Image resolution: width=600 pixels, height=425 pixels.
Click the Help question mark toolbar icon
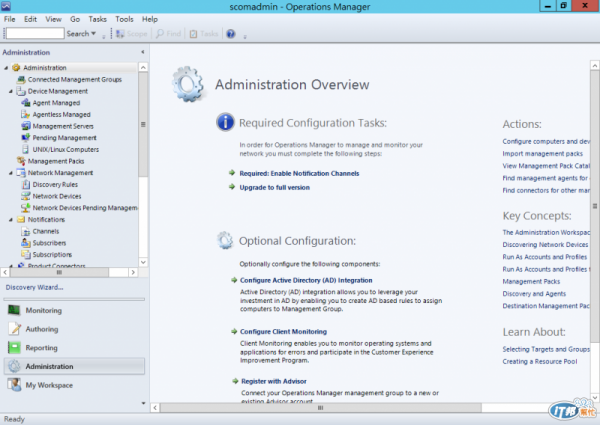click(230, 34)
